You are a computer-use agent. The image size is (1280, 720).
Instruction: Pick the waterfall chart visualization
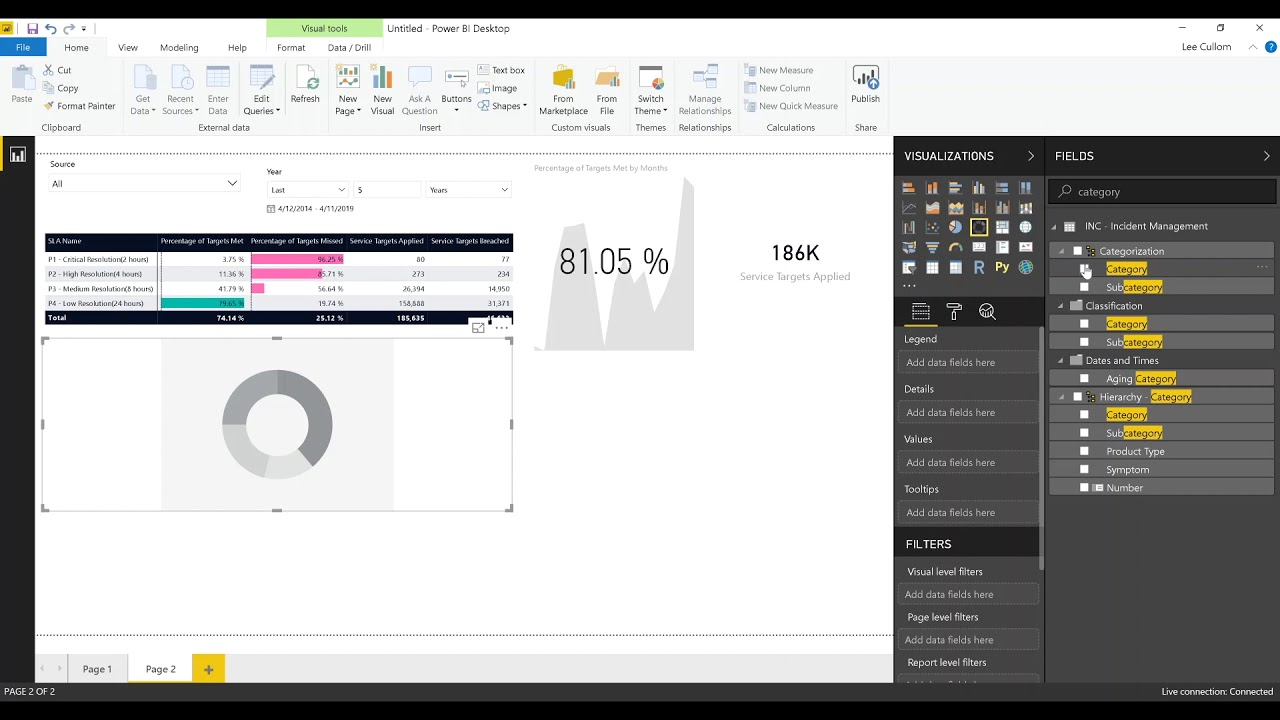pyautogui.click(x=909, y=228)
